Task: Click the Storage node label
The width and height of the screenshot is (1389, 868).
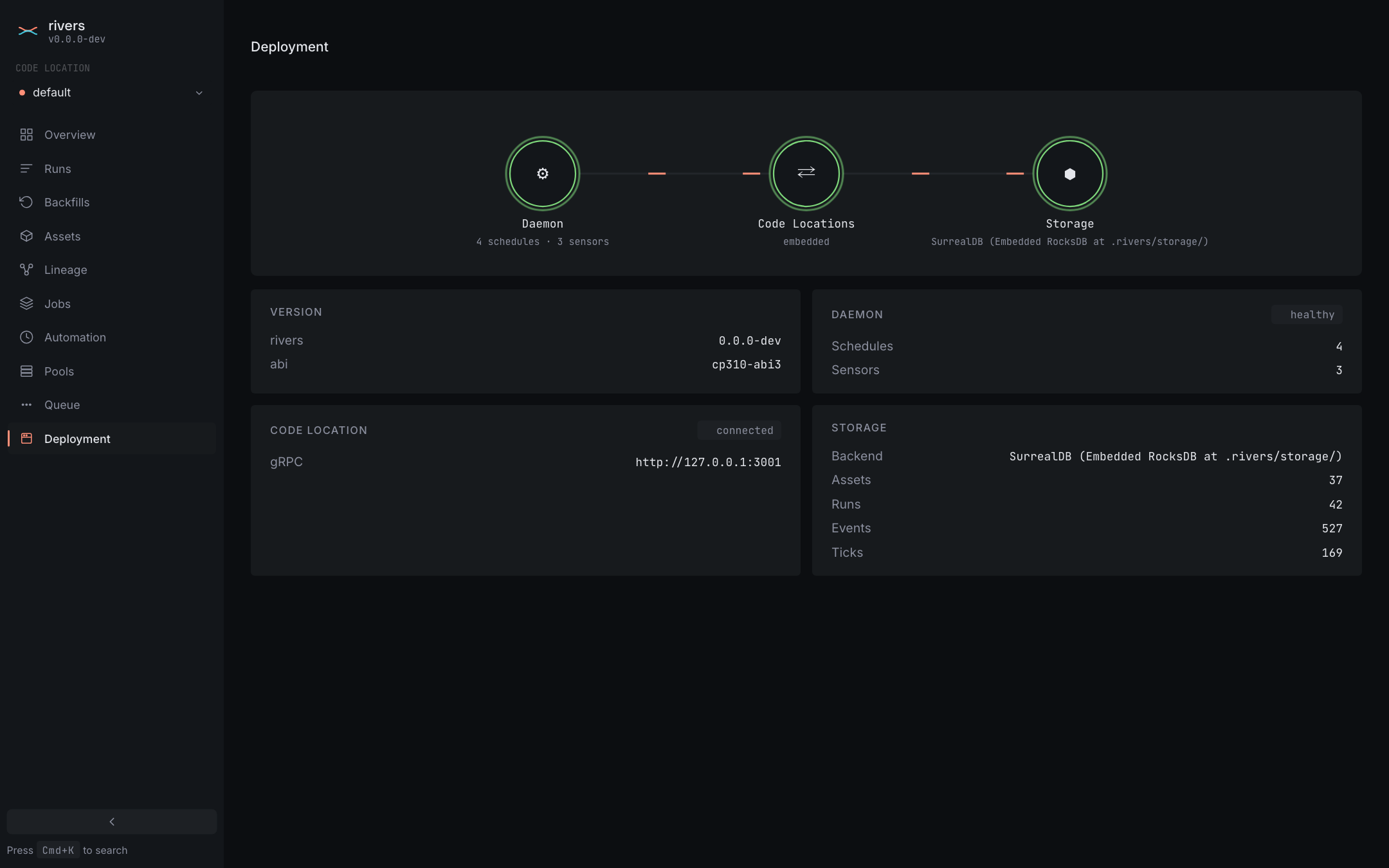Action: click(x=1070, y=224)
